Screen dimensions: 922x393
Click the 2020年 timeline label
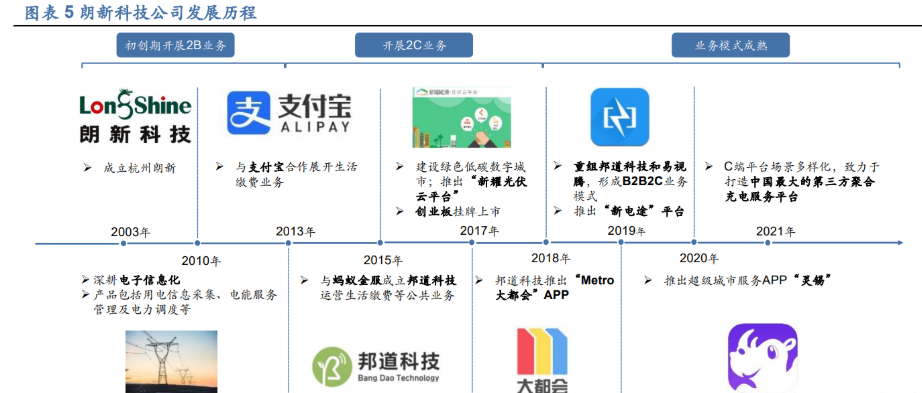(699, 258)
